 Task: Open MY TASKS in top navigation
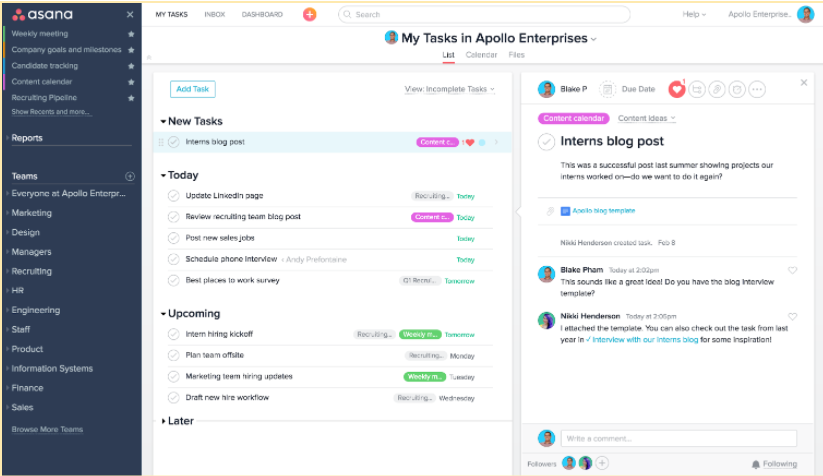[171, 15]
